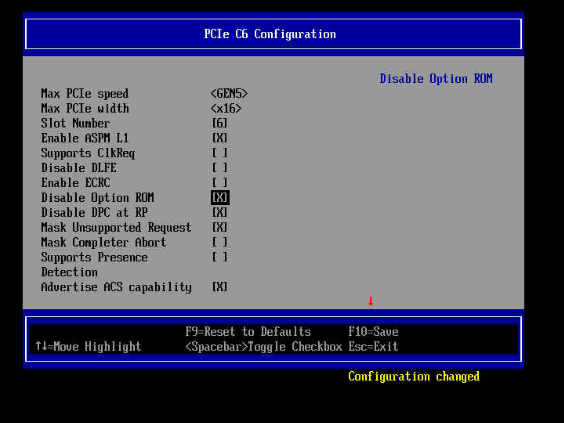Click the F9=Reset to Defaults hint
564x423 pixels.
pos(248,331)
